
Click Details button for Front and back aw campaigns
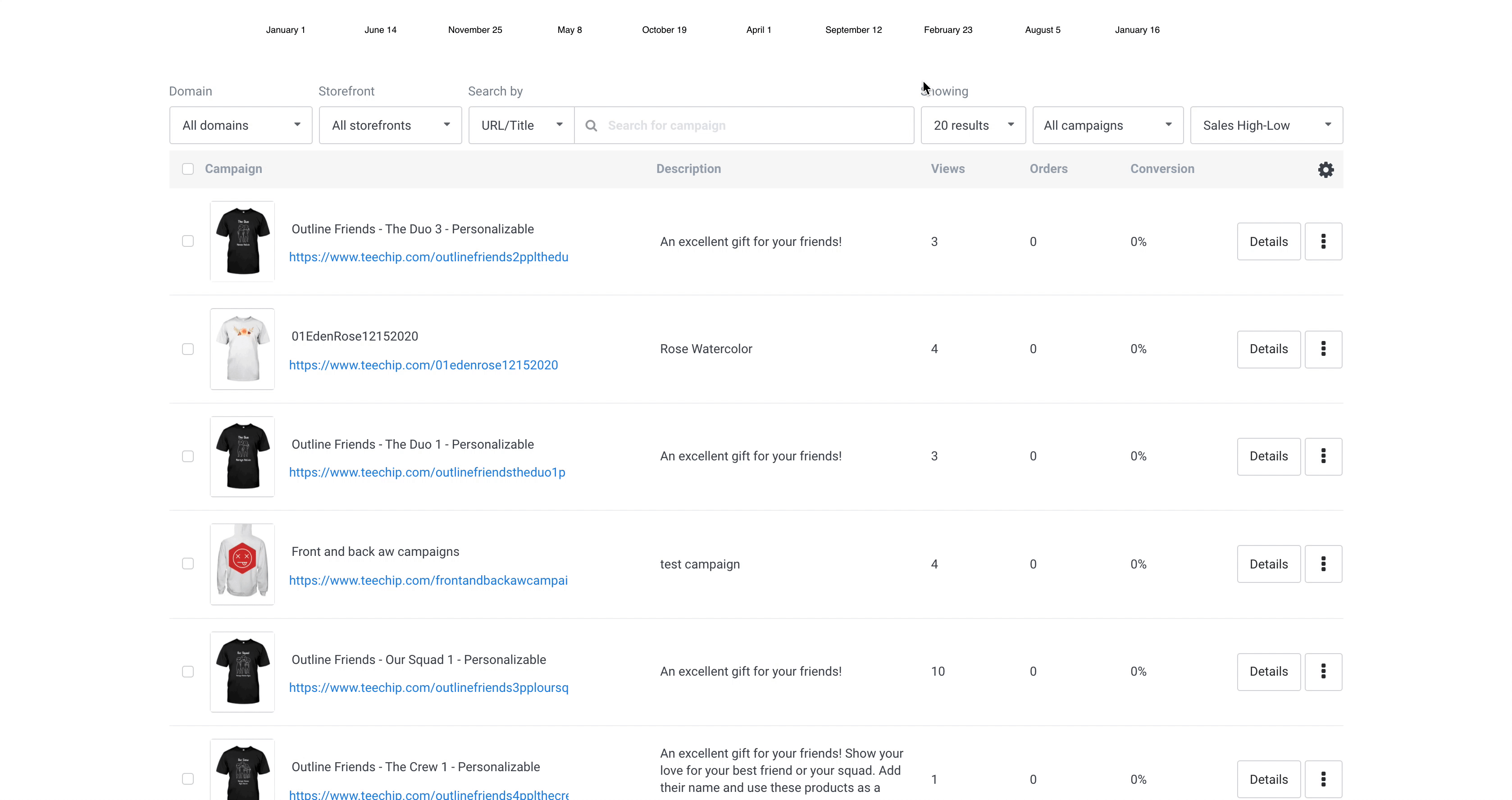tap(1268, 564)
